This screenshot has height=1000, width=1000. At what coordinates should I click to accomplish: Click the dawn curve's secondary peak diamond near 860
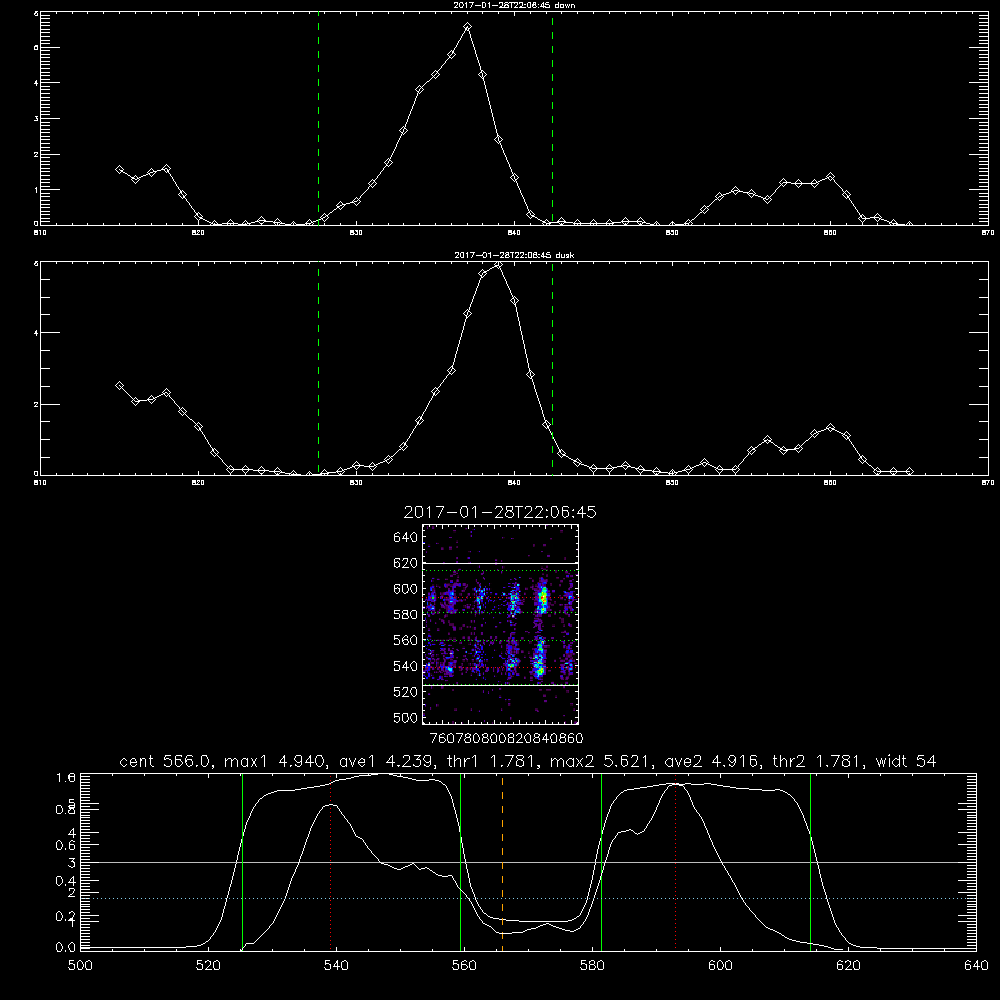(830, 176)
